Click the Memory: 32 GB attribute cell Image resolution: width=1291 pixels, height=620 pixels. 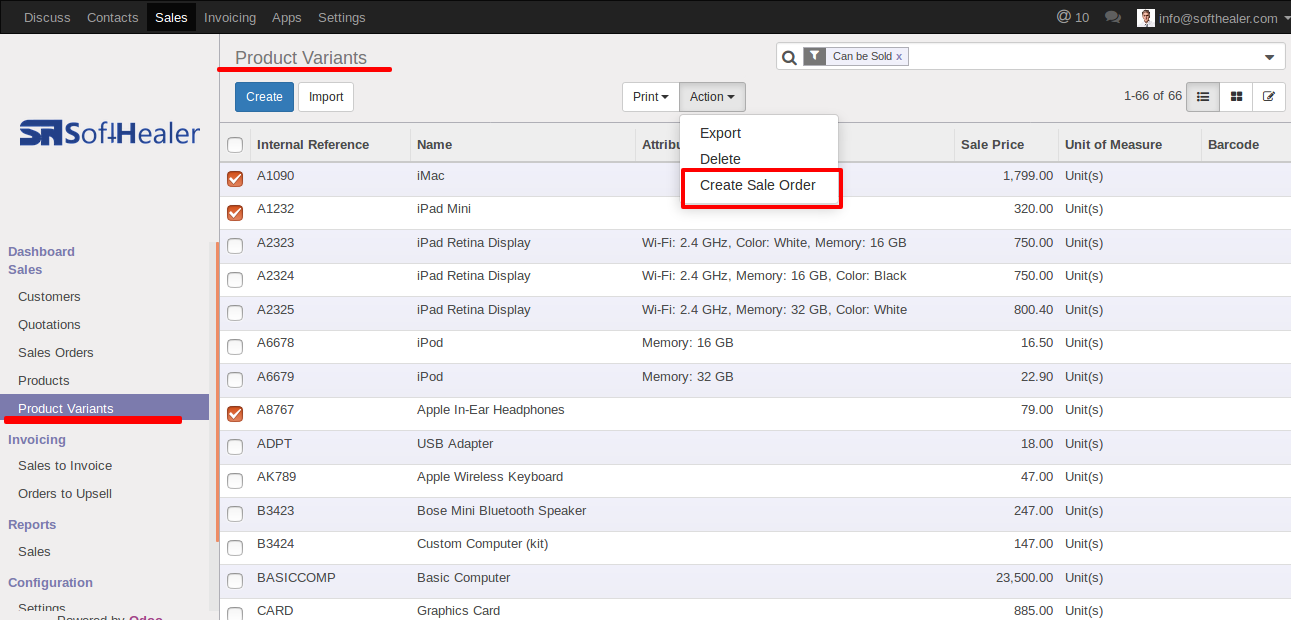point(688,377)
